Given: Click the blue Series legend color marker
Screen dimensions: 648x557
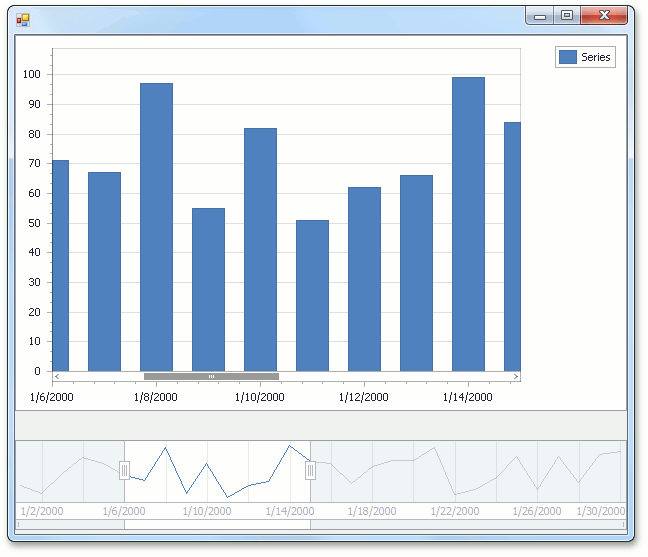Looking at the screenshot, I should click(568, 57).
